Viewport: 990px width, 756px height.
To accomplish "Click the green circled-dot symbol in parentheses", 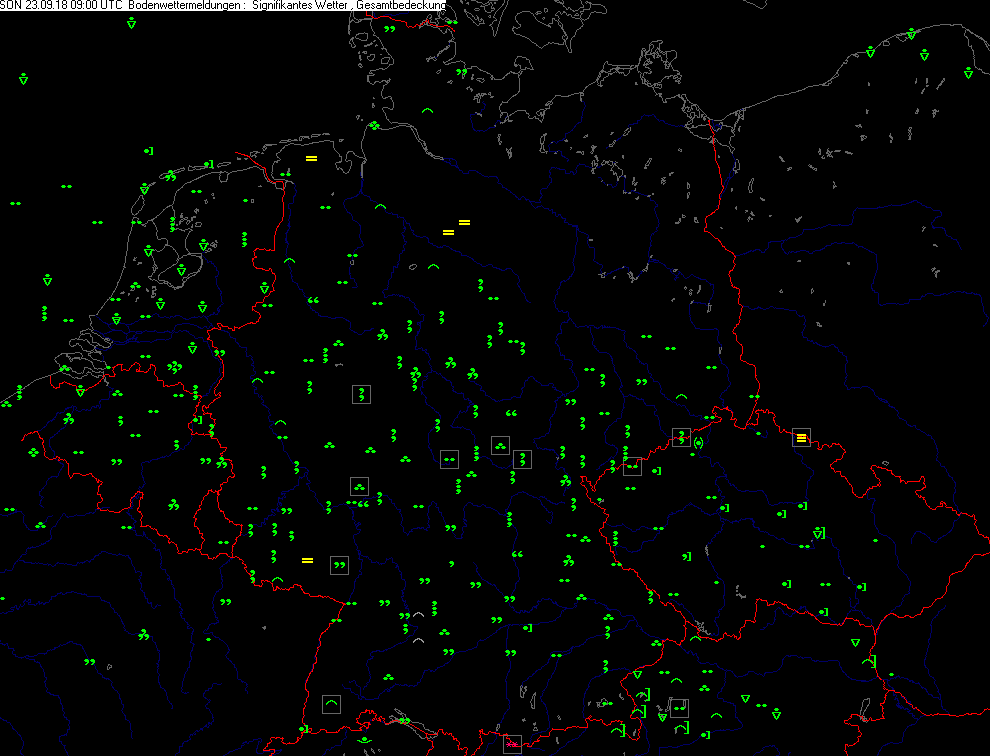I will (x=698, y=442).
